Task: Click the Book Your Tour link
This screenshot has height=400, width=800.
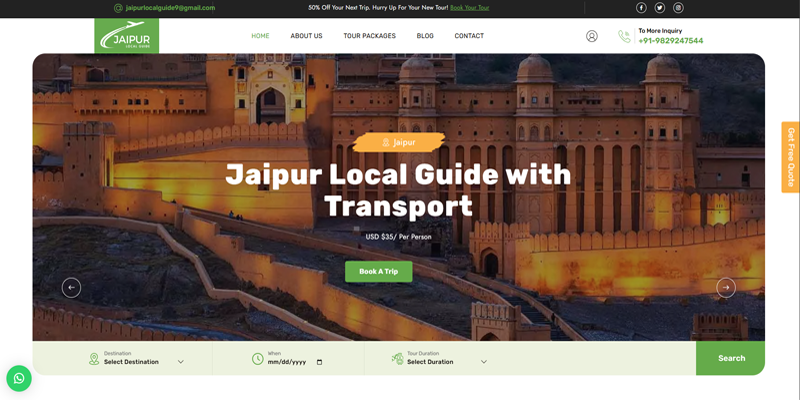Action: [x=469, y=8]
